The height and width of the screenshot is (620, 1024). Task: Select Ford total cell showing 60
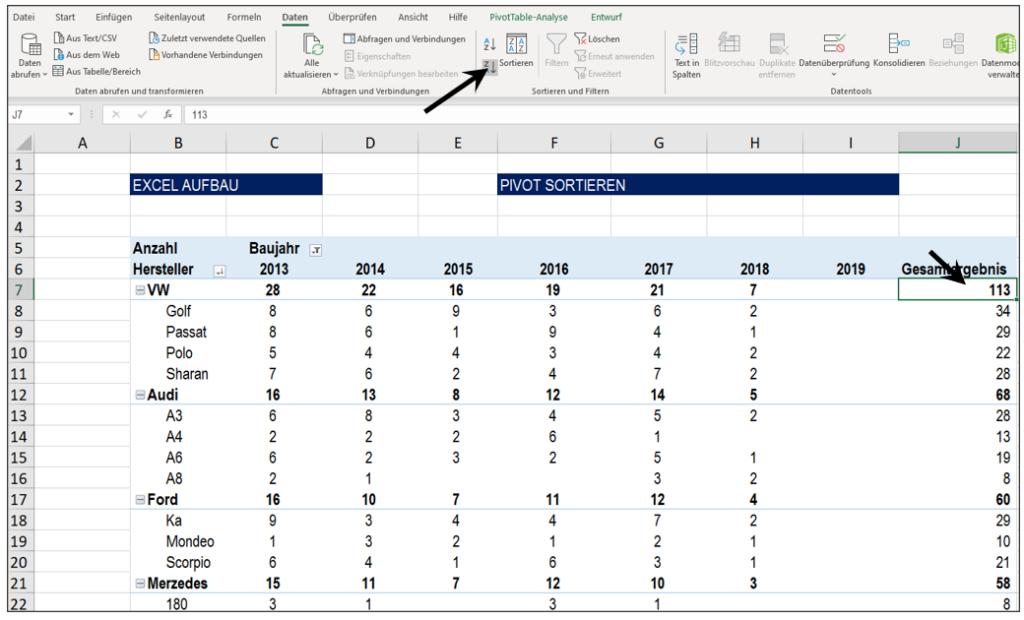tap(957, 500)
